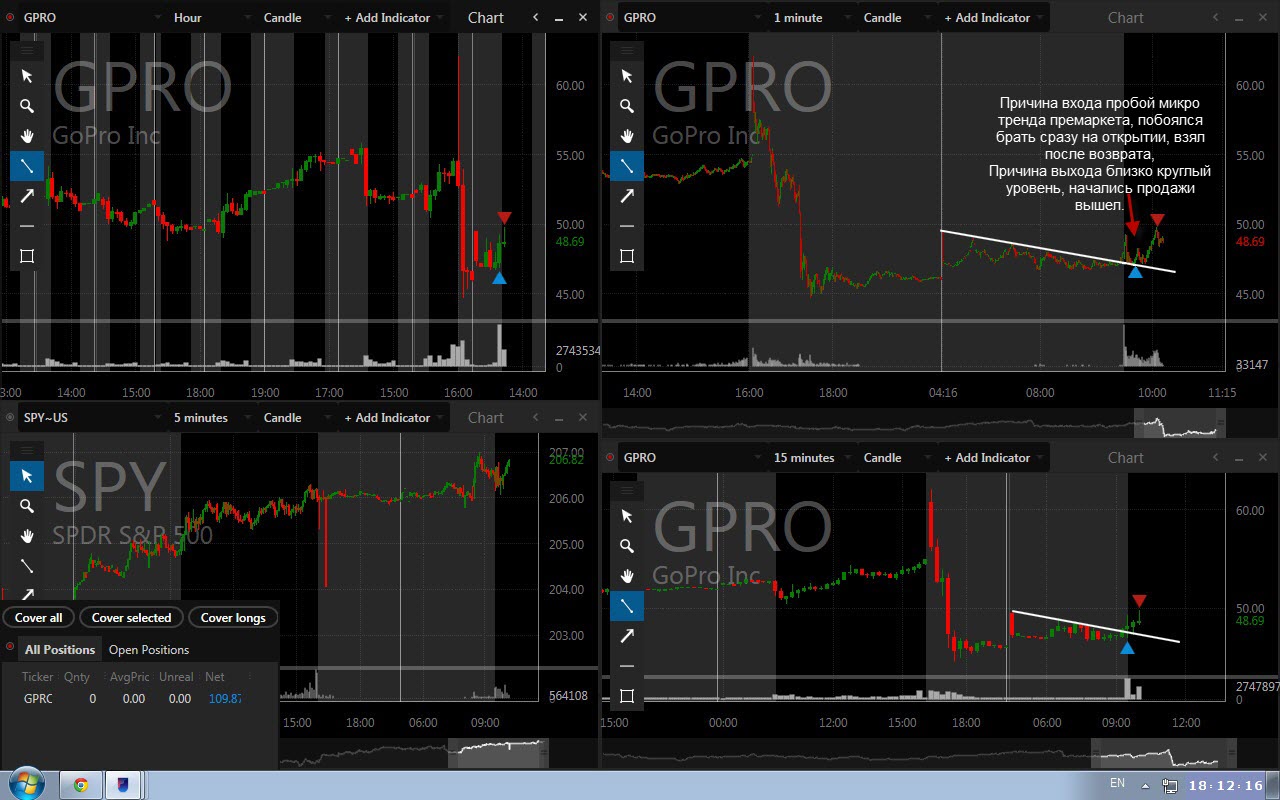This screenshot has height=800, width=1280.
Task: Select arrow tool in GPRO 1 minute chart
Action: 627,196
